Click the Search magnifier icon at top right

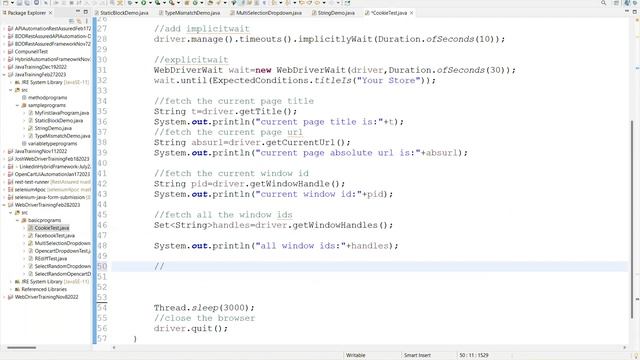click(x=603, y=3)
